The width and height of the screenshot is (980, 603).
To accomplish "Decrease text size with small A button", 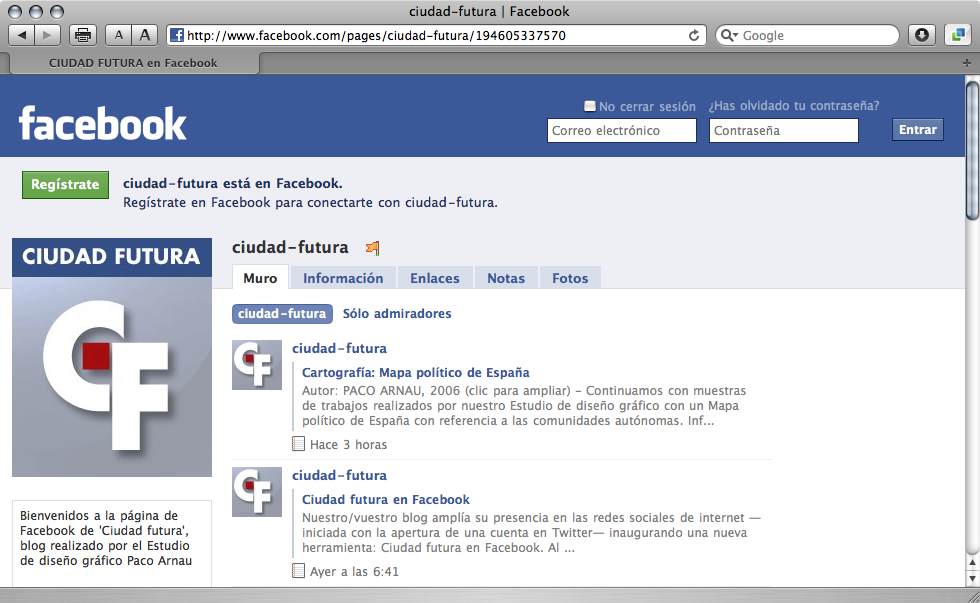I will [x=119, y=35].
